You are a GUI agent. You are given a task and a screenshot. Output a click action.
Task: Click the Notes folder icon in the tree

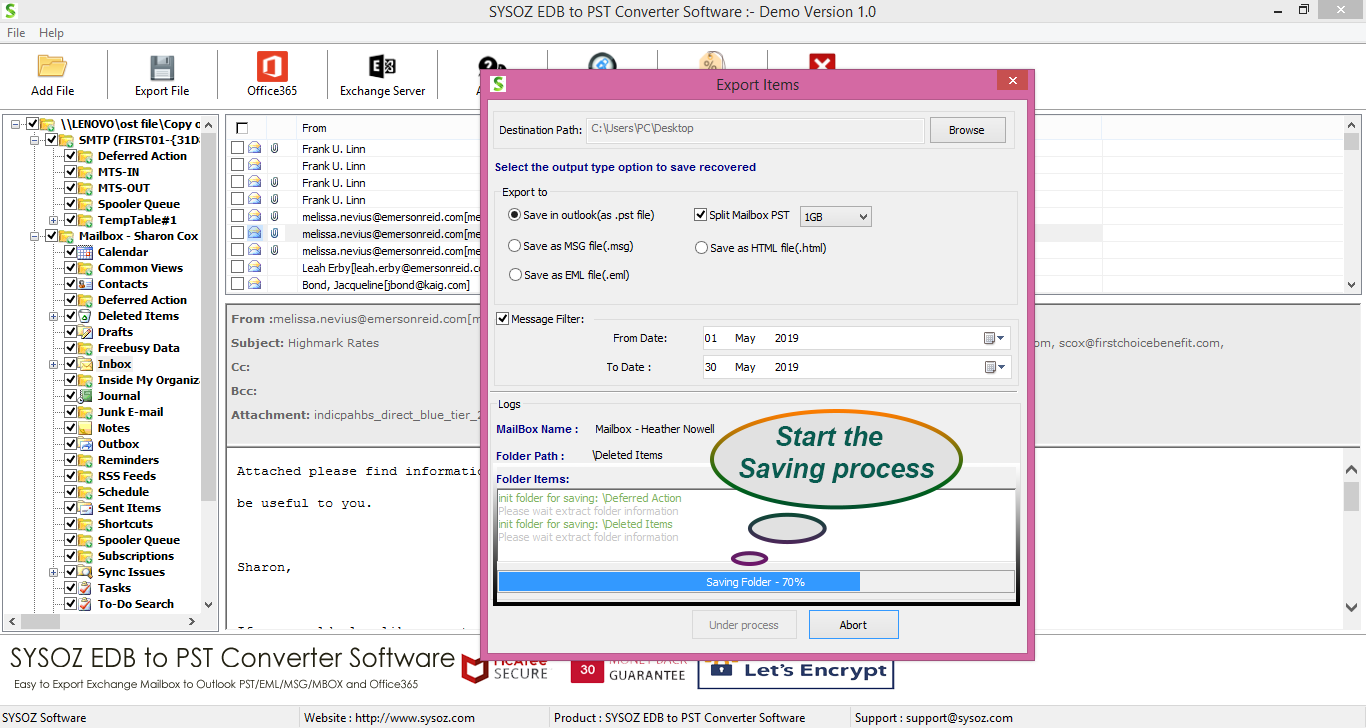point(86,428)
